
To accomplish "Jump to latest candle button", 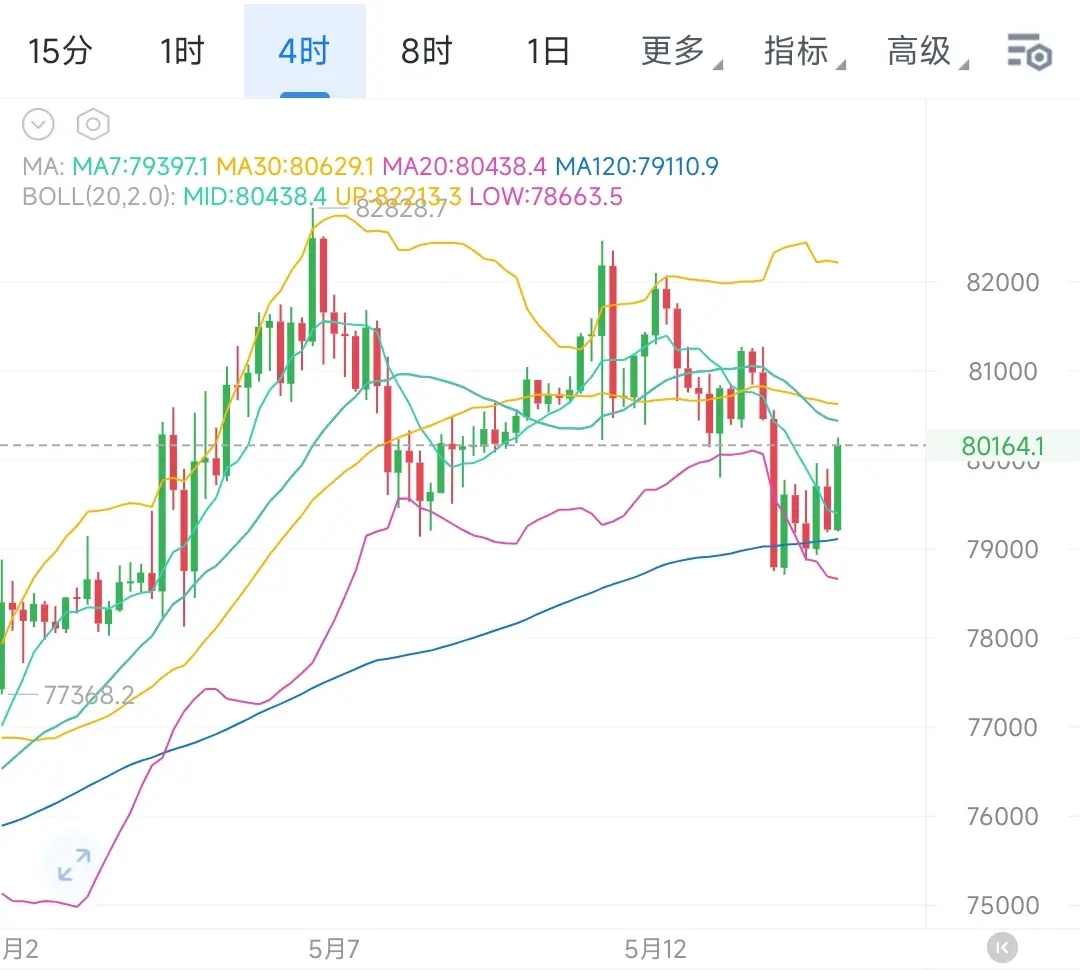I will point(1002,948).
